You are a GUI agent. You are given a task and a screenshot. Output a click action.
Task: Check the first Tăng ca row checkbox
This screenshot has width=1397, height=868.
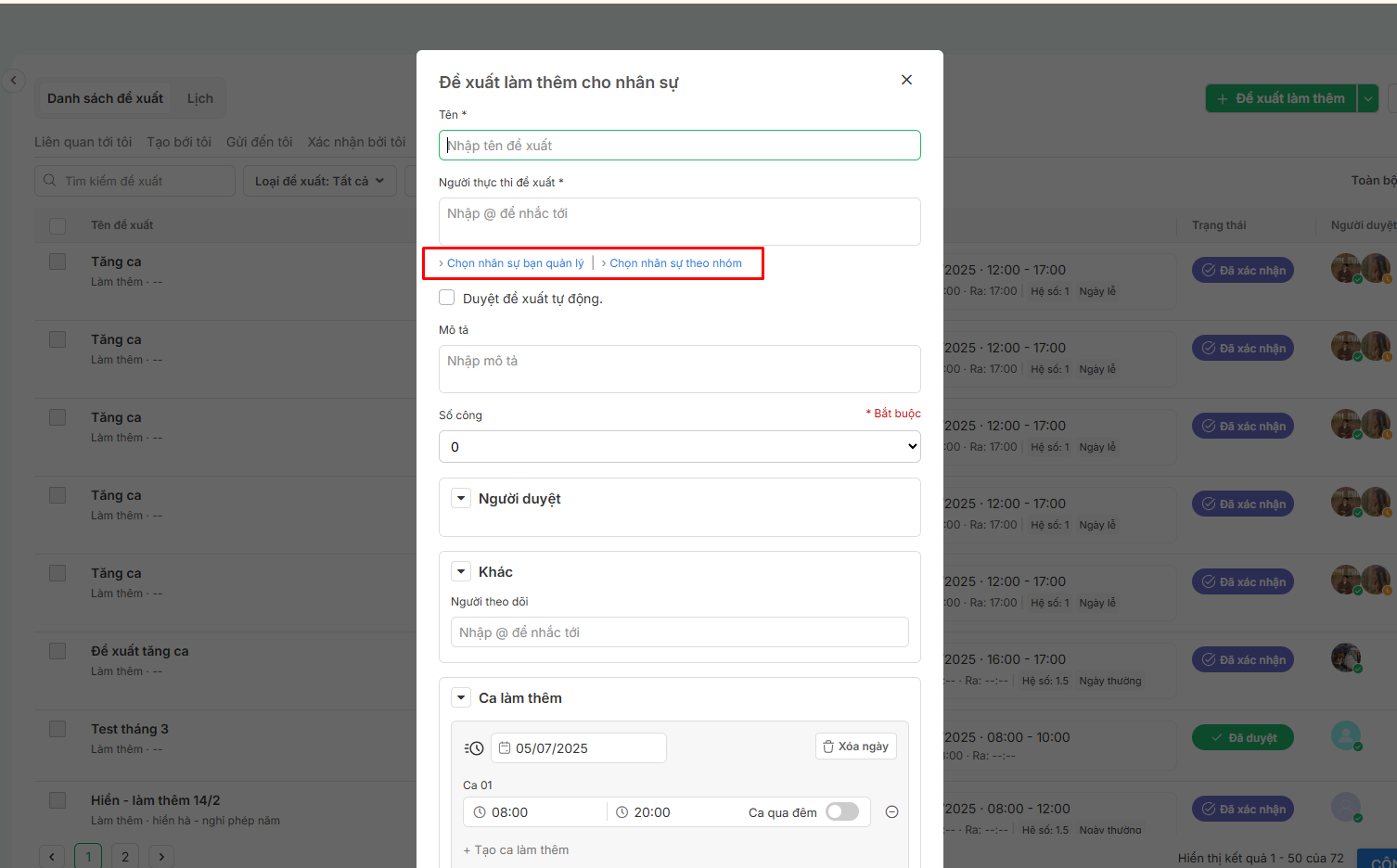click(58, 262)
